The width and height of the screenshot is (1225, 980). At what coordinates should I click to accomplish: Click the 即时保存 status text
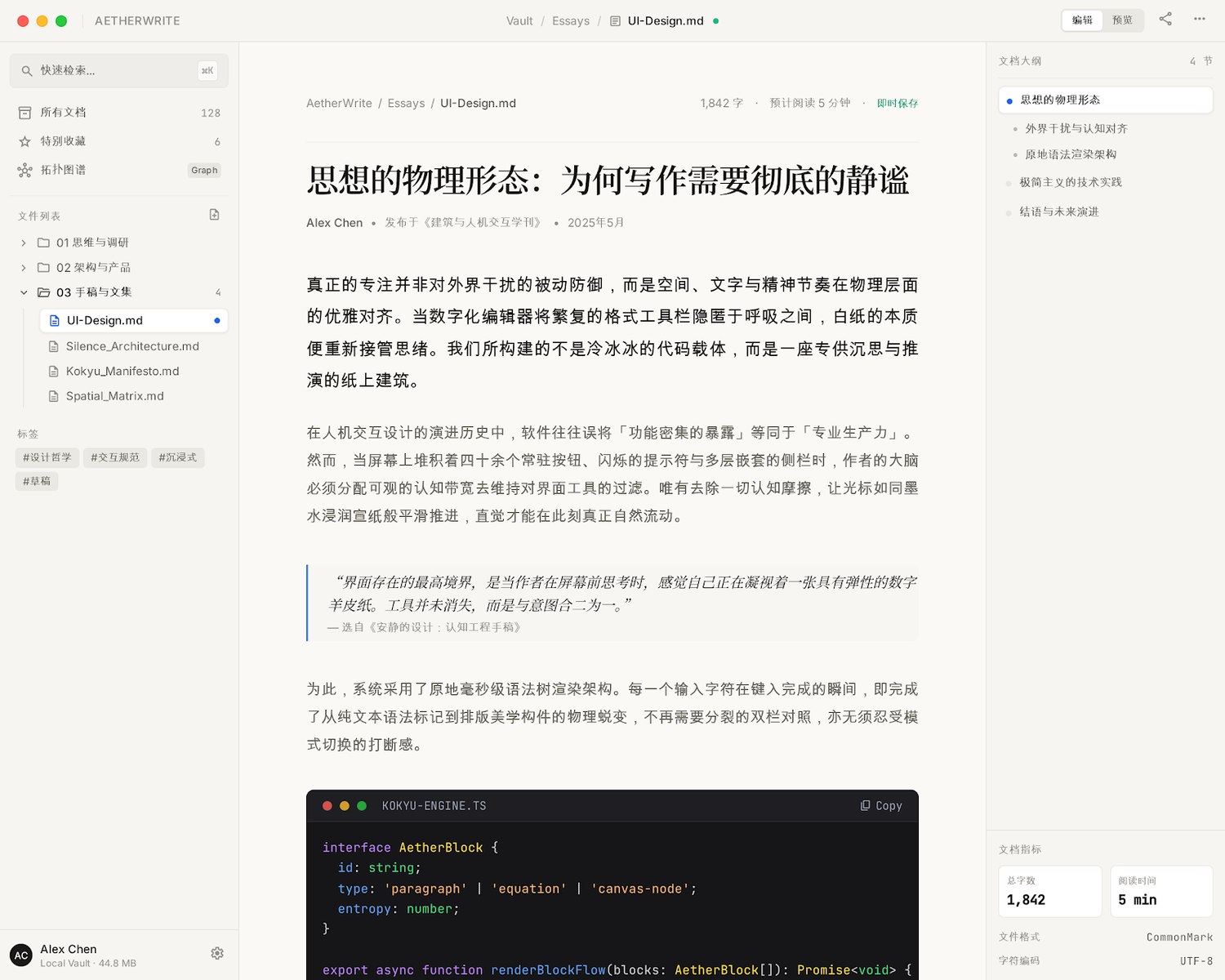click(898, 104)
